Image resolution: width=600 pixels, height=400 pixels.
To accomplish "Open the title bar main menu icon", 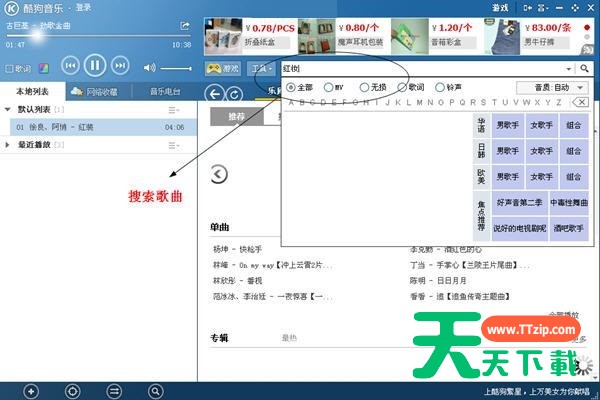I will coord(543,8).
